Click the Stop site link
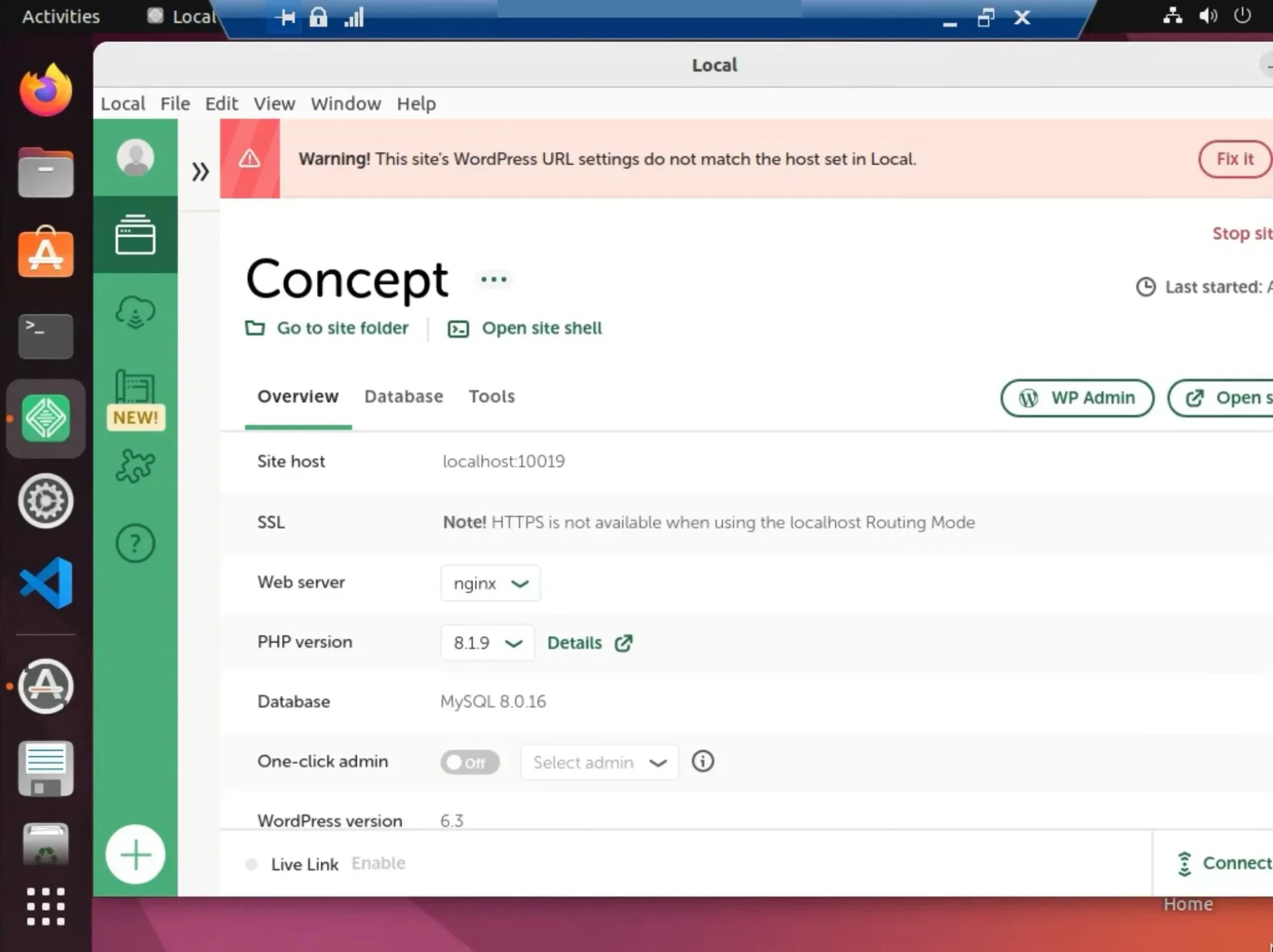Image resolution: width=1273 pixels, height=952 pixels. 1242,234
